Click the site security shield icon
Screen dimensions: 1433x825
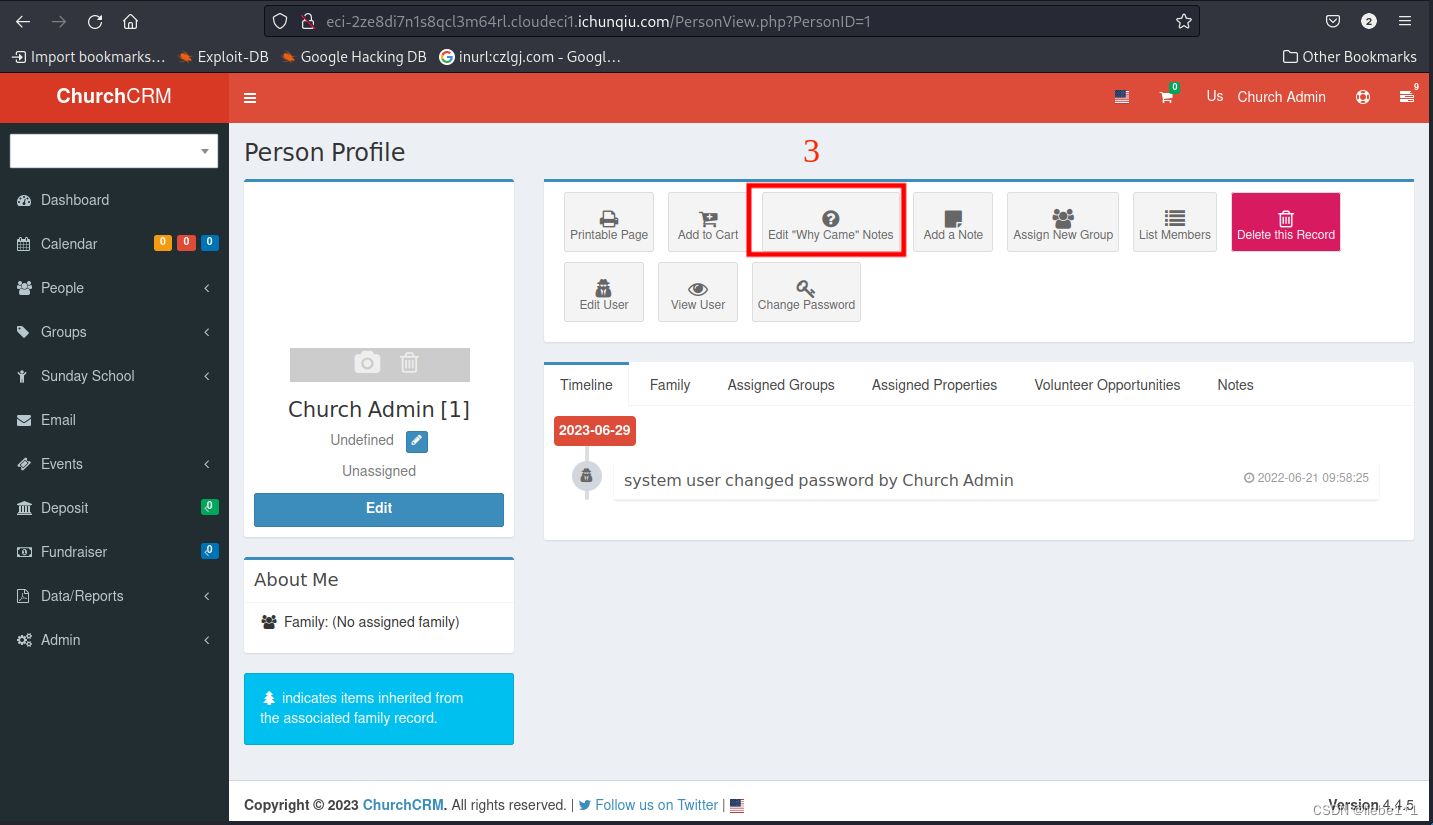(x=280, y=21)
